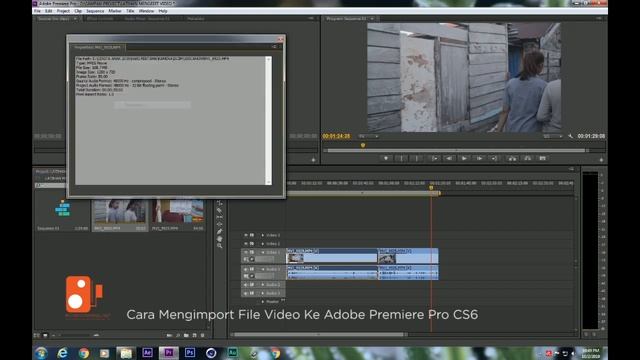
Task: Go to In point in Program monitor
Action: click(x=434, y=158)
